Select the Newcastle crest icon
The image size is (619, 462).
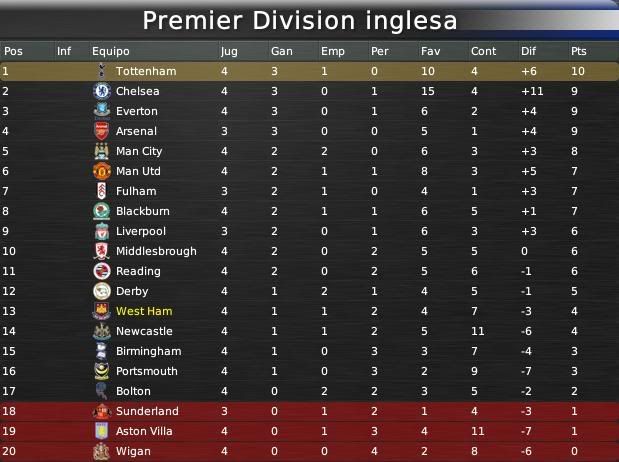pos(102,331)
